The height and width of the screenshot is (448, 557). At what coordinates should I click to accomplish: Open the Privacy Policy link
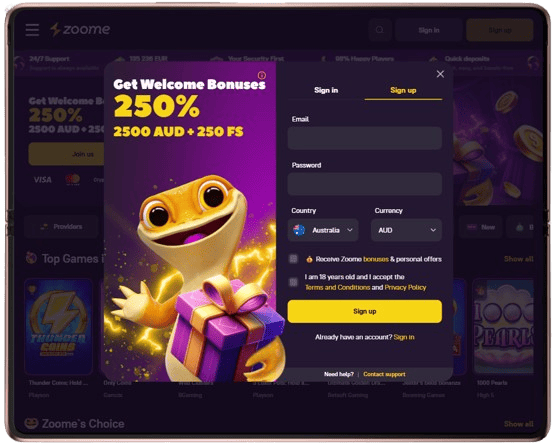click(x=405, y=287)
